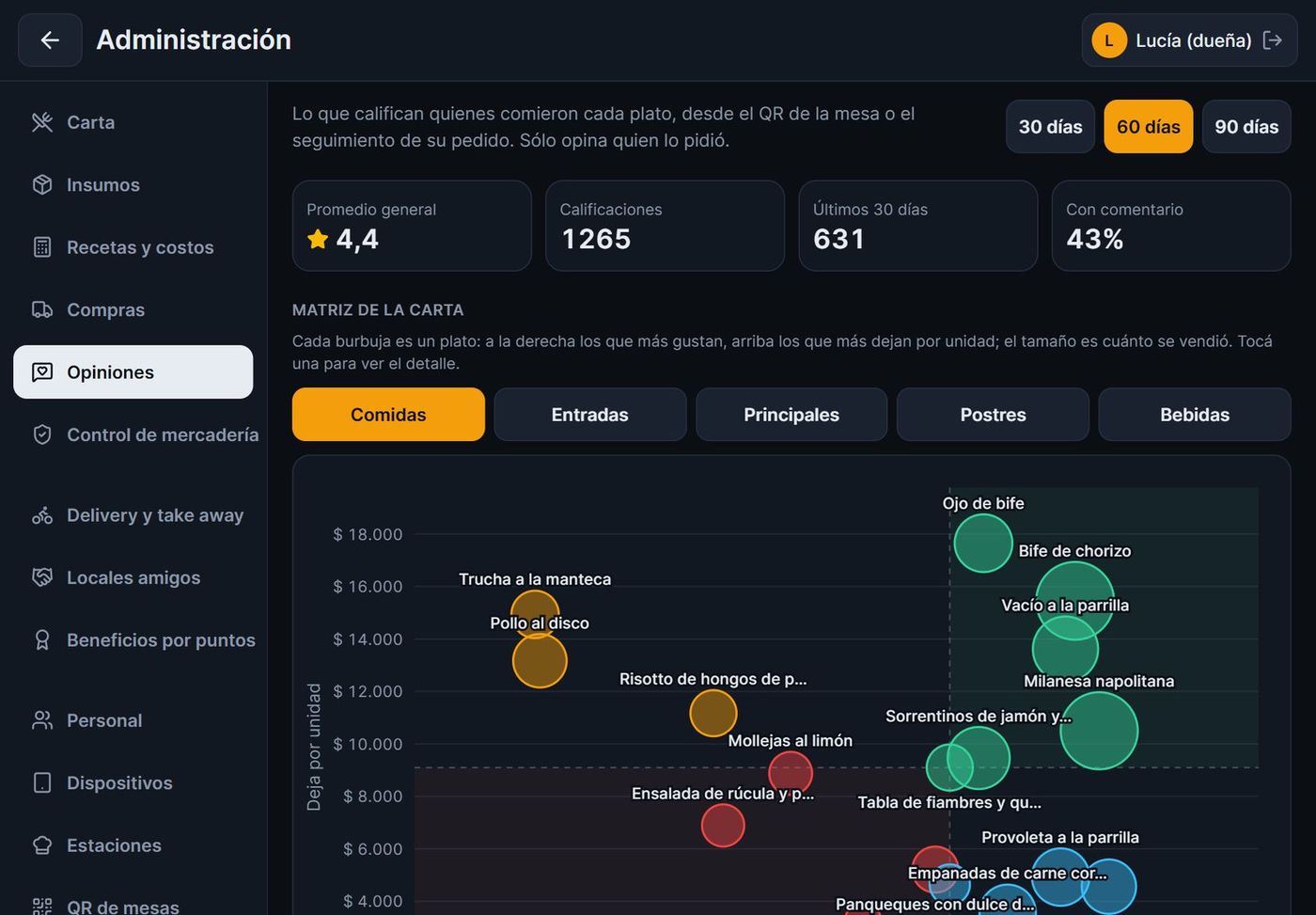Screen dimensions: 1316x915
Task: Click the Risotto de hongos bubble
Action: 713,714
